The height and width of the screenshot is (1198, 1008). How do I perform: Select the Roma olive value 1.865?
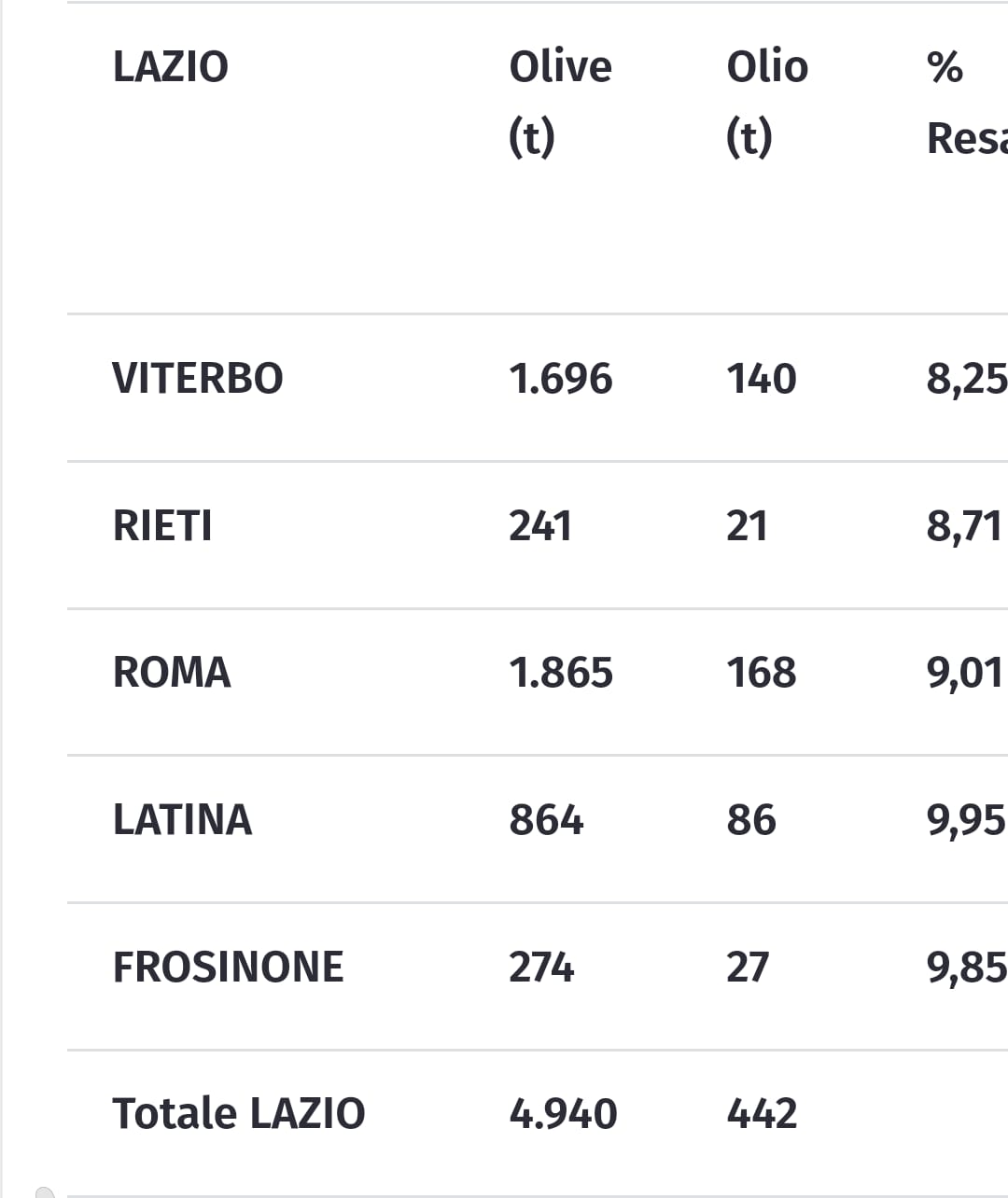pos(561,673)
